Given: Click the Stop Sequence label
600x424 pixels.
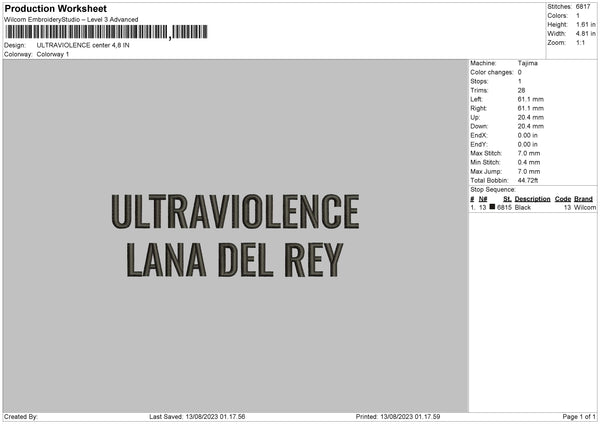Looking at the screenshot, I should 493,190.
